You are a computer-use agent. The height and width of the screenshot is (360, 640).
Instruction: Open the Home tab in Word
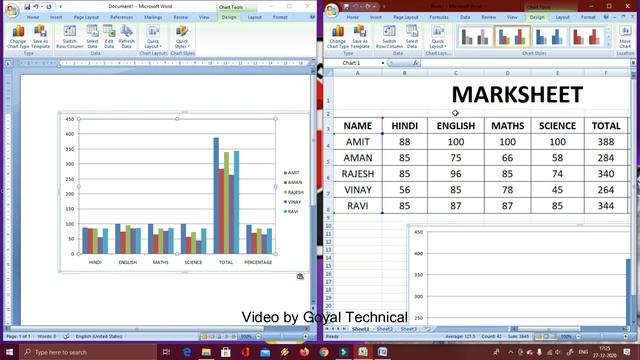coord(33,17)
